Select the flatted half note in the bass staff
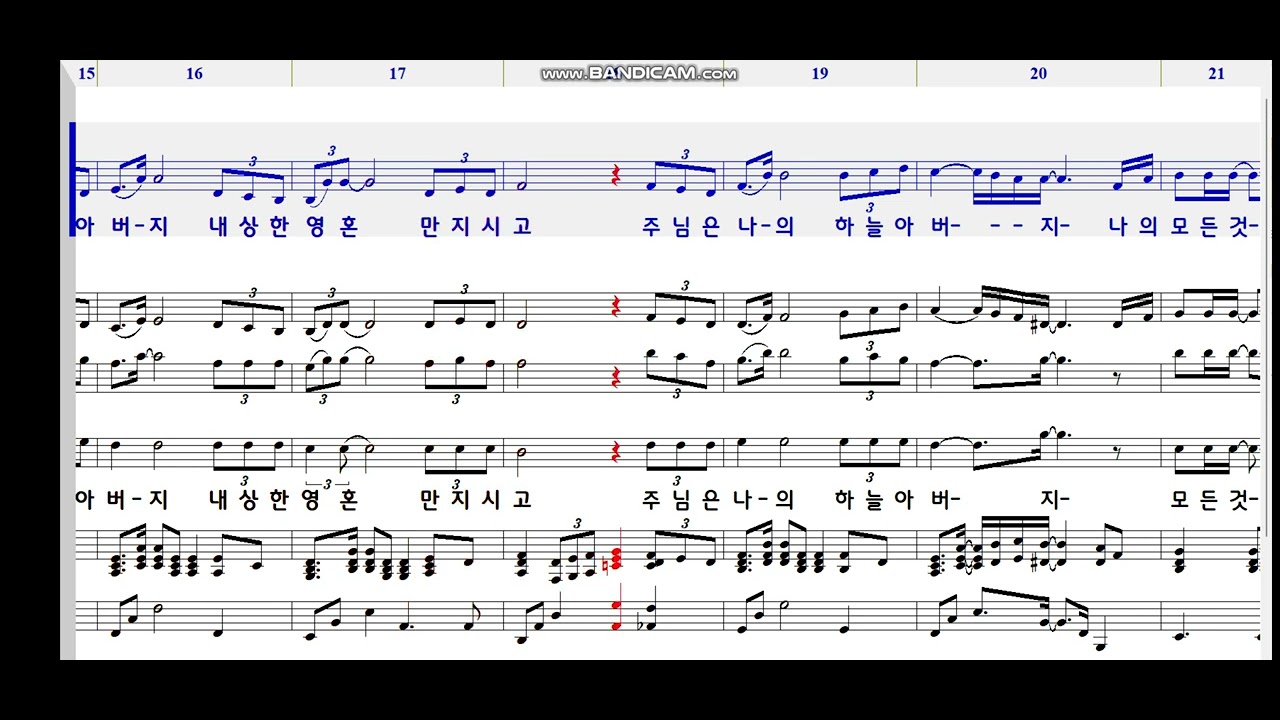 [x=648, y=616]
